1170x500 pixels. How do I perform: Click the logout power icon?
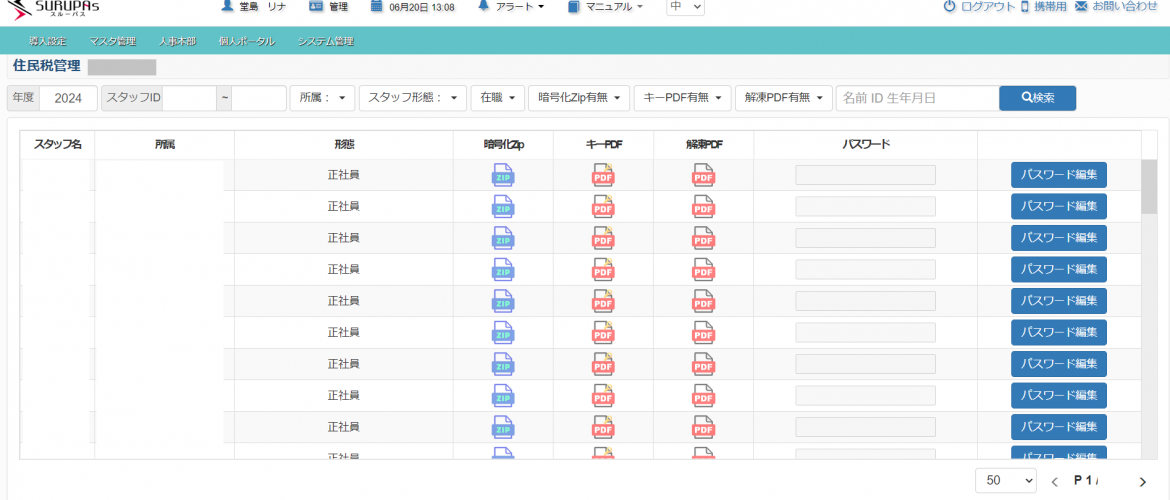[949, 6]
